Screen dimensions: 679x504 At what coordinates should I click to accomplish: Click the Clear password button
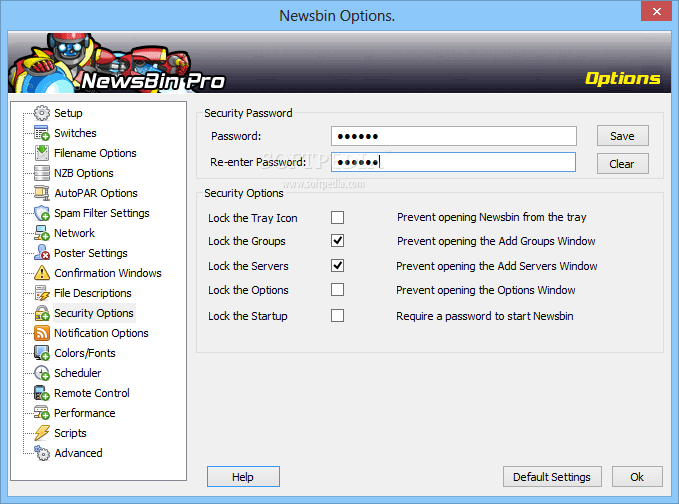coord(622,164)
